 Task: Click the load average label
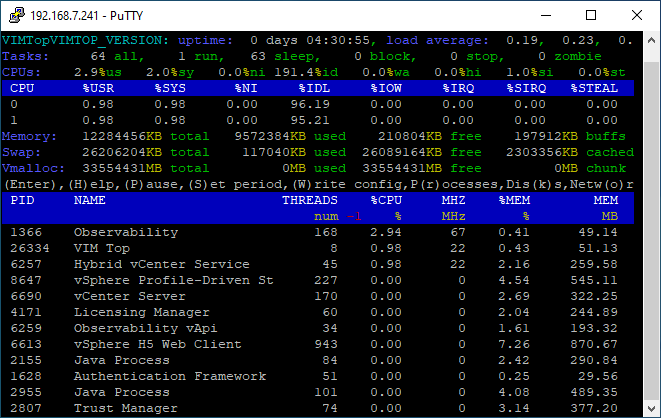point(438,40)
